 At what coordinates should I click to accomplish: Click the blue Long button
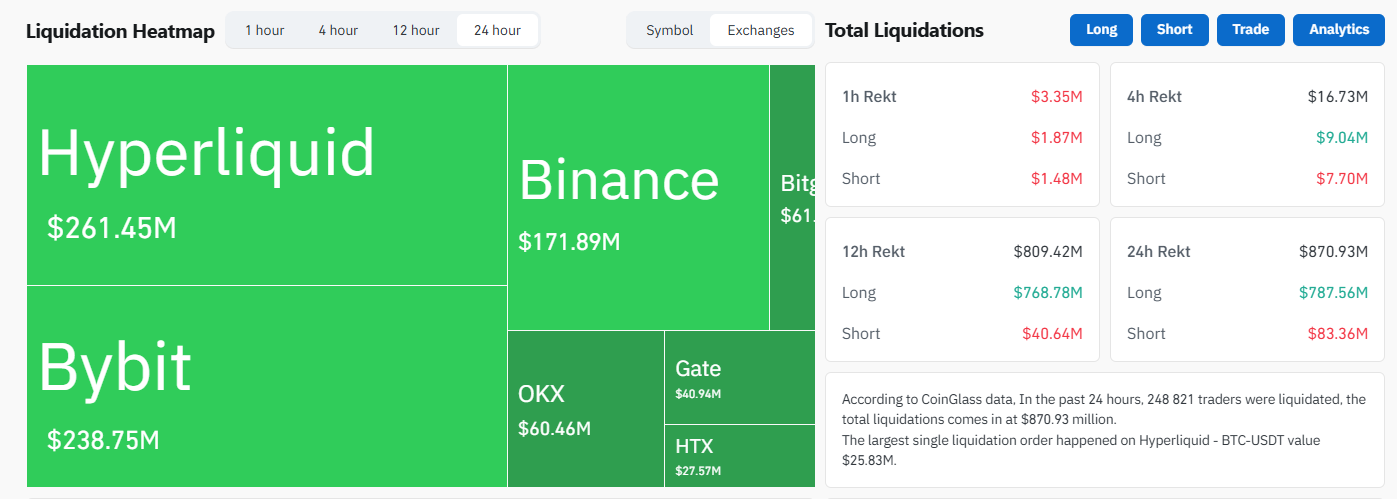coord(1101,30)
